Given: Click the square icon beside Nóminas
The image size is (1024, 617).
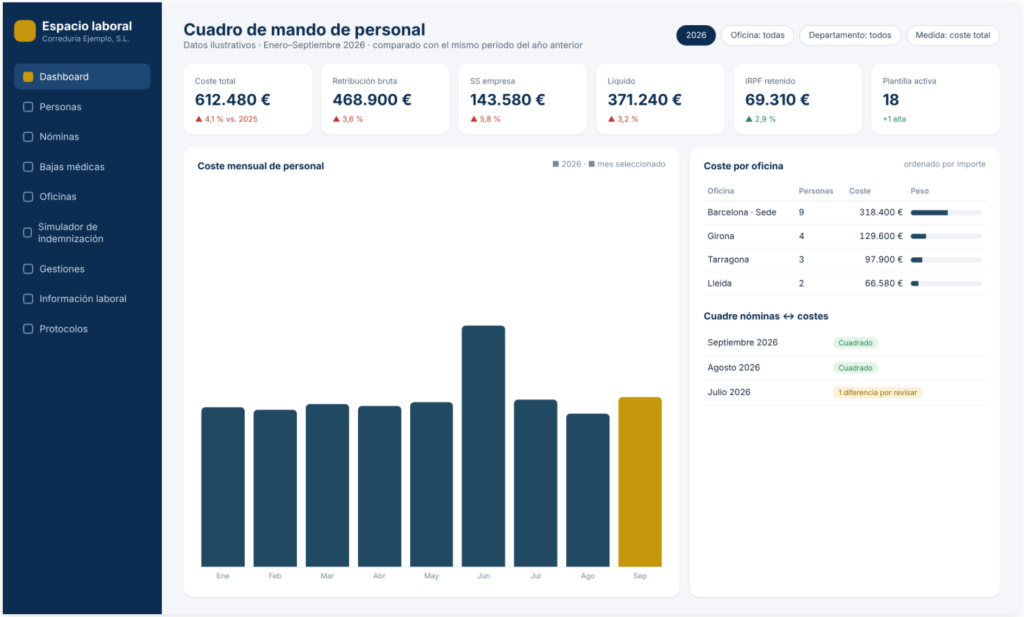Looking at the screenshot, I should (x=28, y=136).
